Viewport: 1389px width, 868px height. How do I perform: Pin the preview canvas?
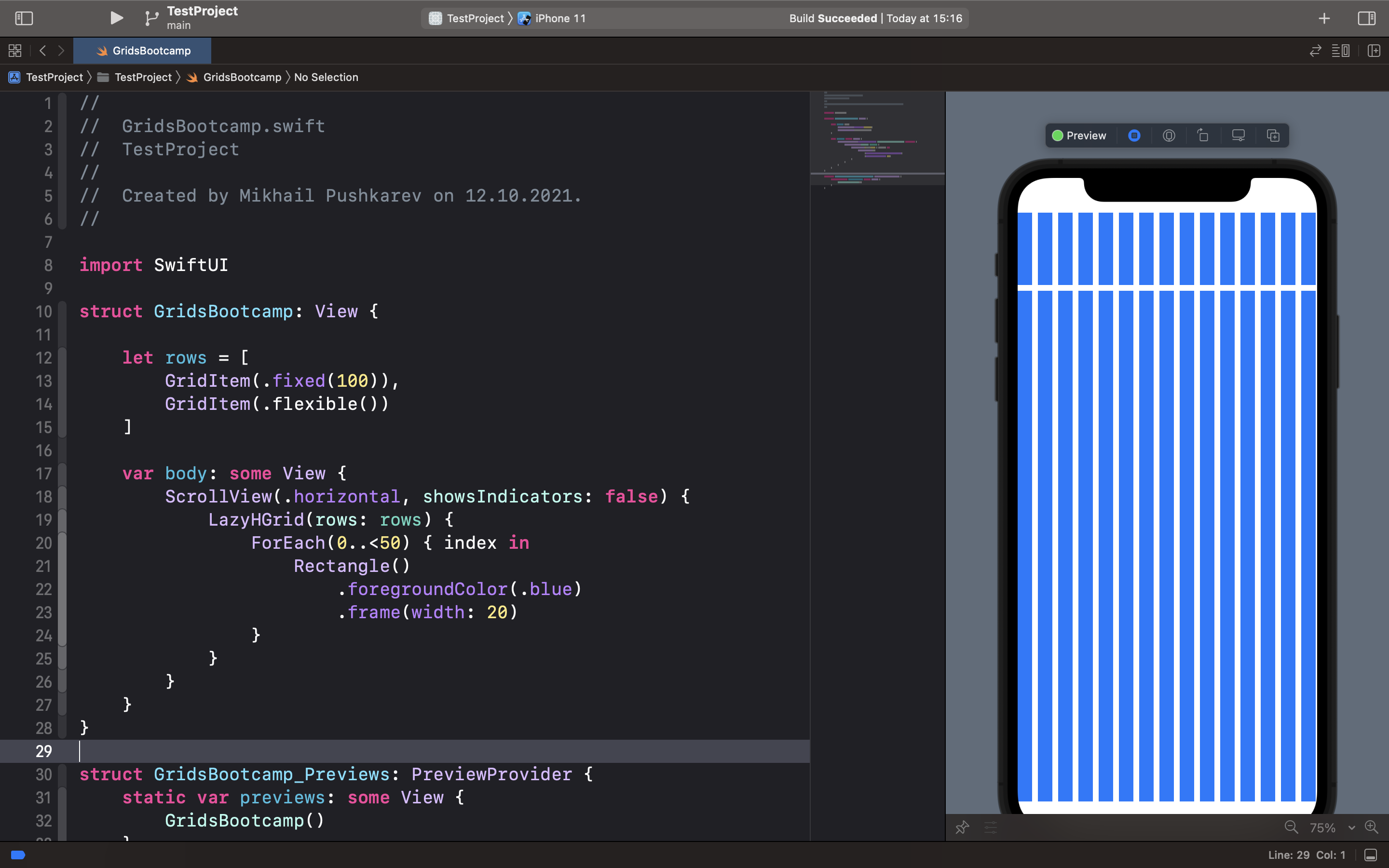962,827
